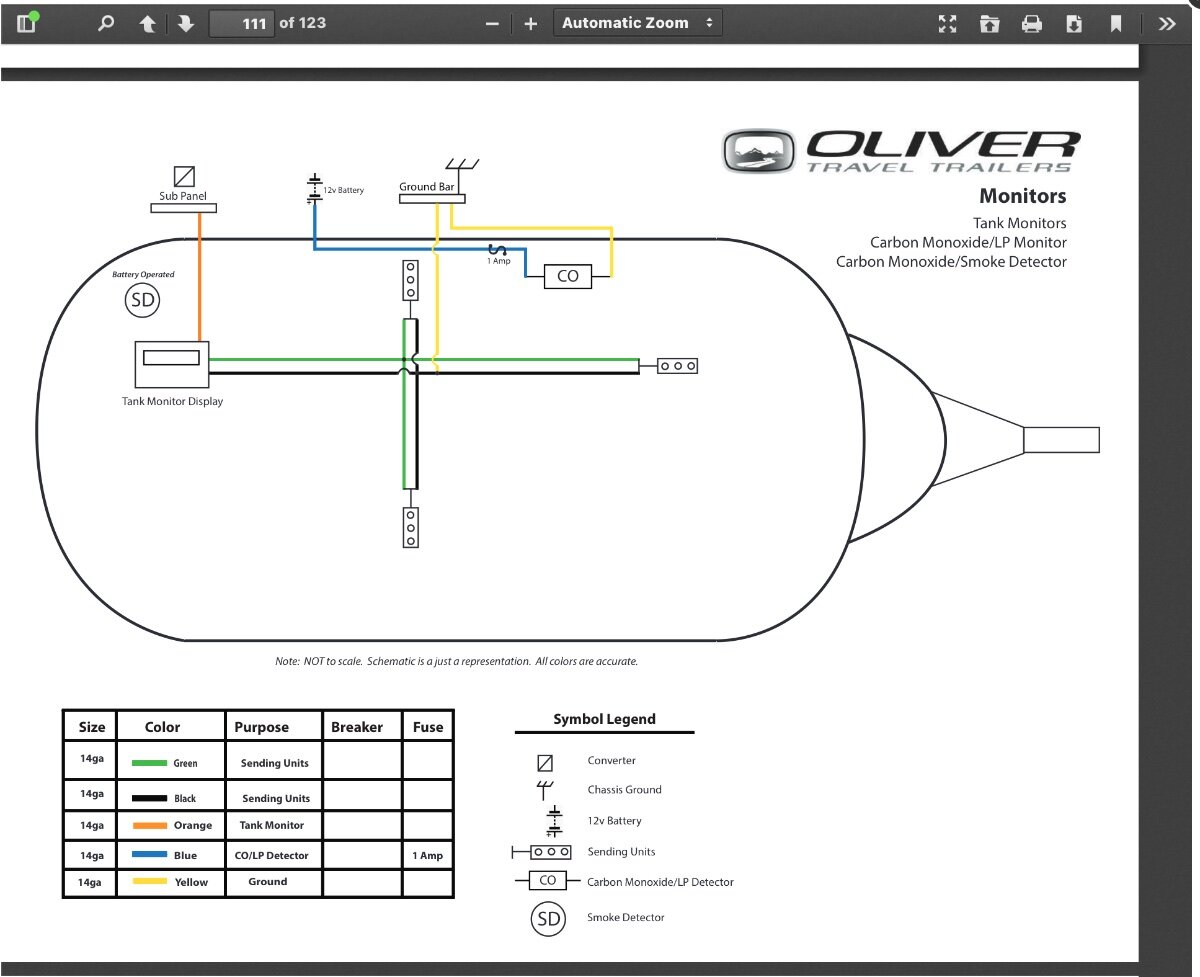Click the Sub Panel label
This screenshot has width=1200, height=977.
coord(183,196)
